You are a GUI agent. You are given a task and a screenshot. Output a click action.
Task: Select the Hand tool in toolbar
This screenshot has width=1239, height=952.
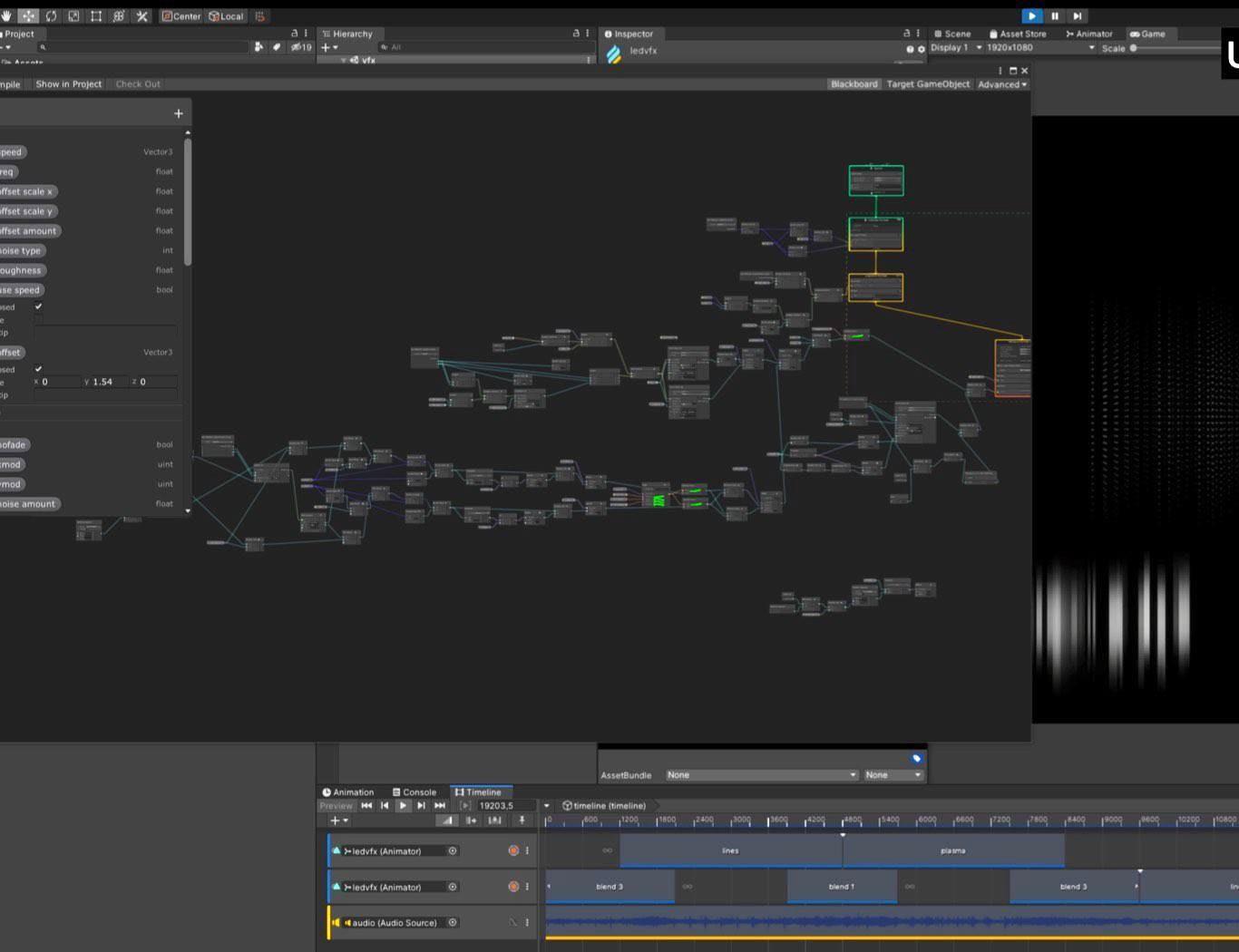tap(7, 16)
